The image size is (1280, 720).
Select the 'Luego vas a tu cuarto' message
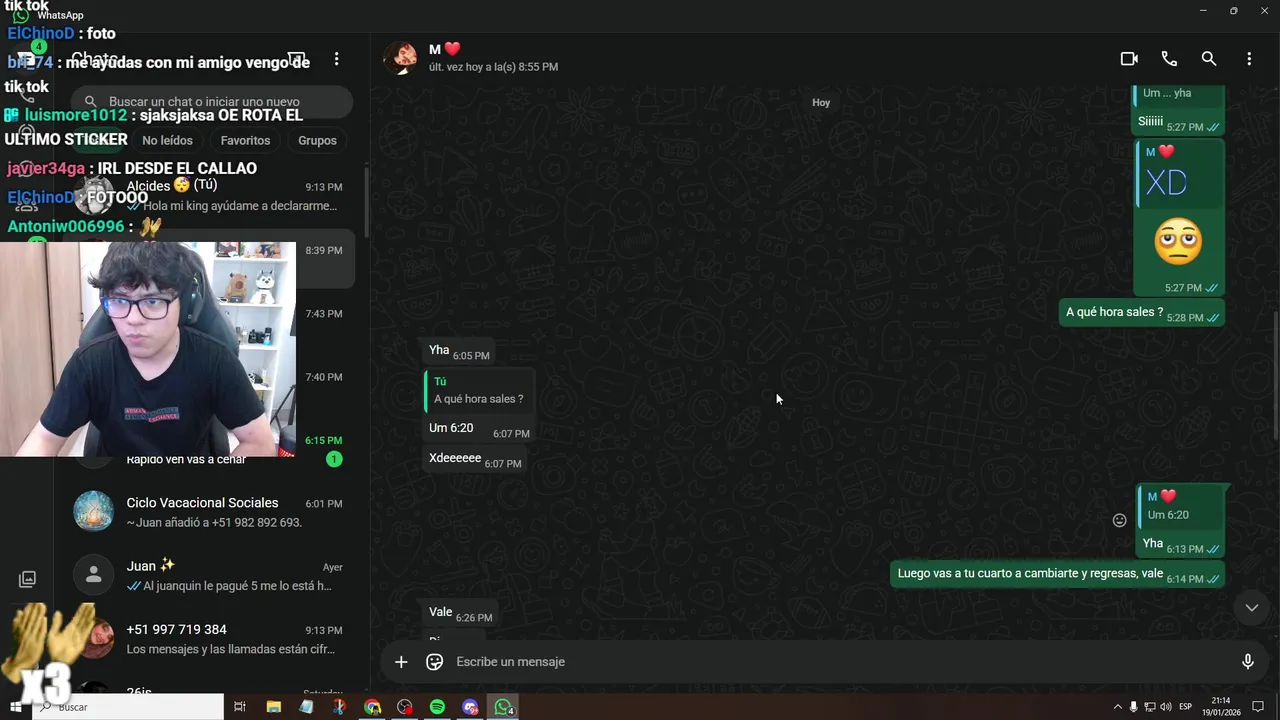click(1058, 574)
